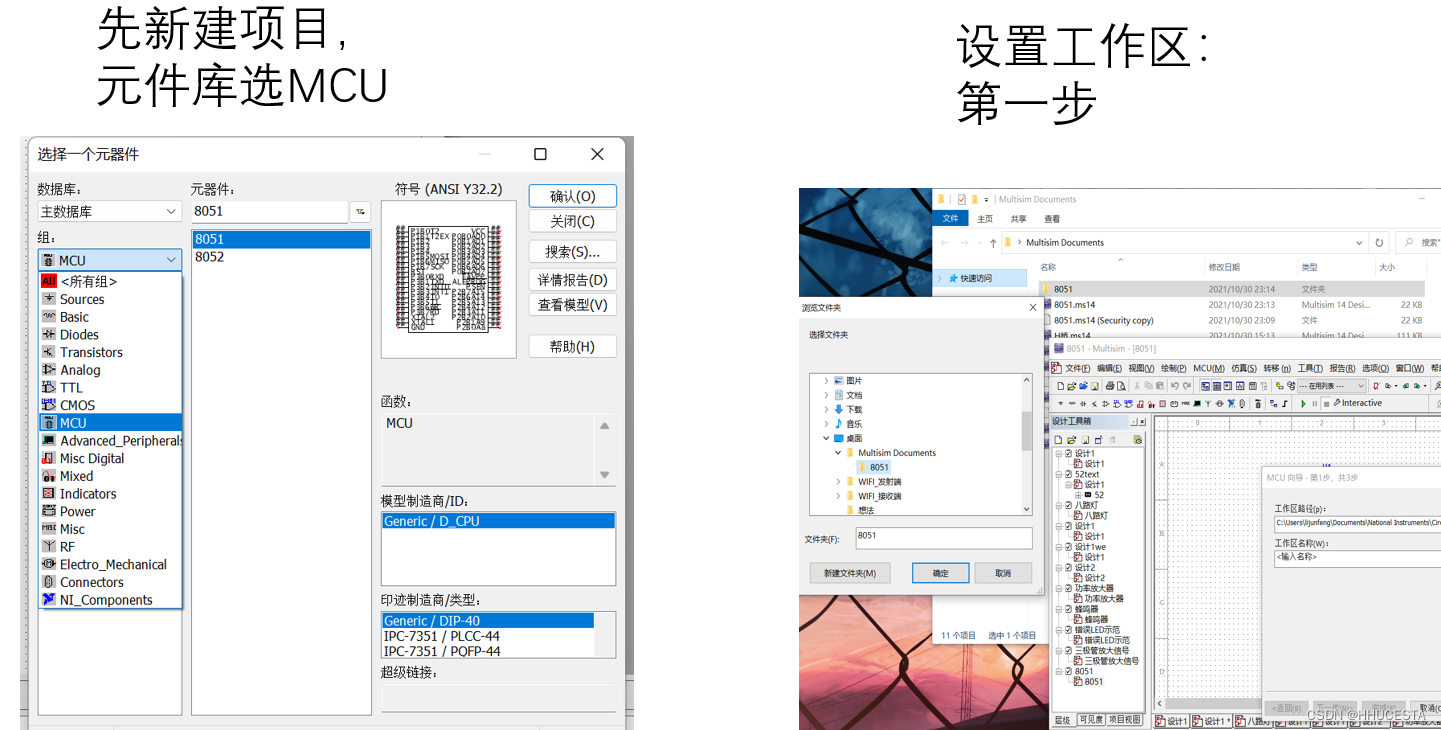1441x730 pixels.
Task: Expand 快速访问 in the Explorer sidebar
Action: pyautogui.click(x=940, y=279)
